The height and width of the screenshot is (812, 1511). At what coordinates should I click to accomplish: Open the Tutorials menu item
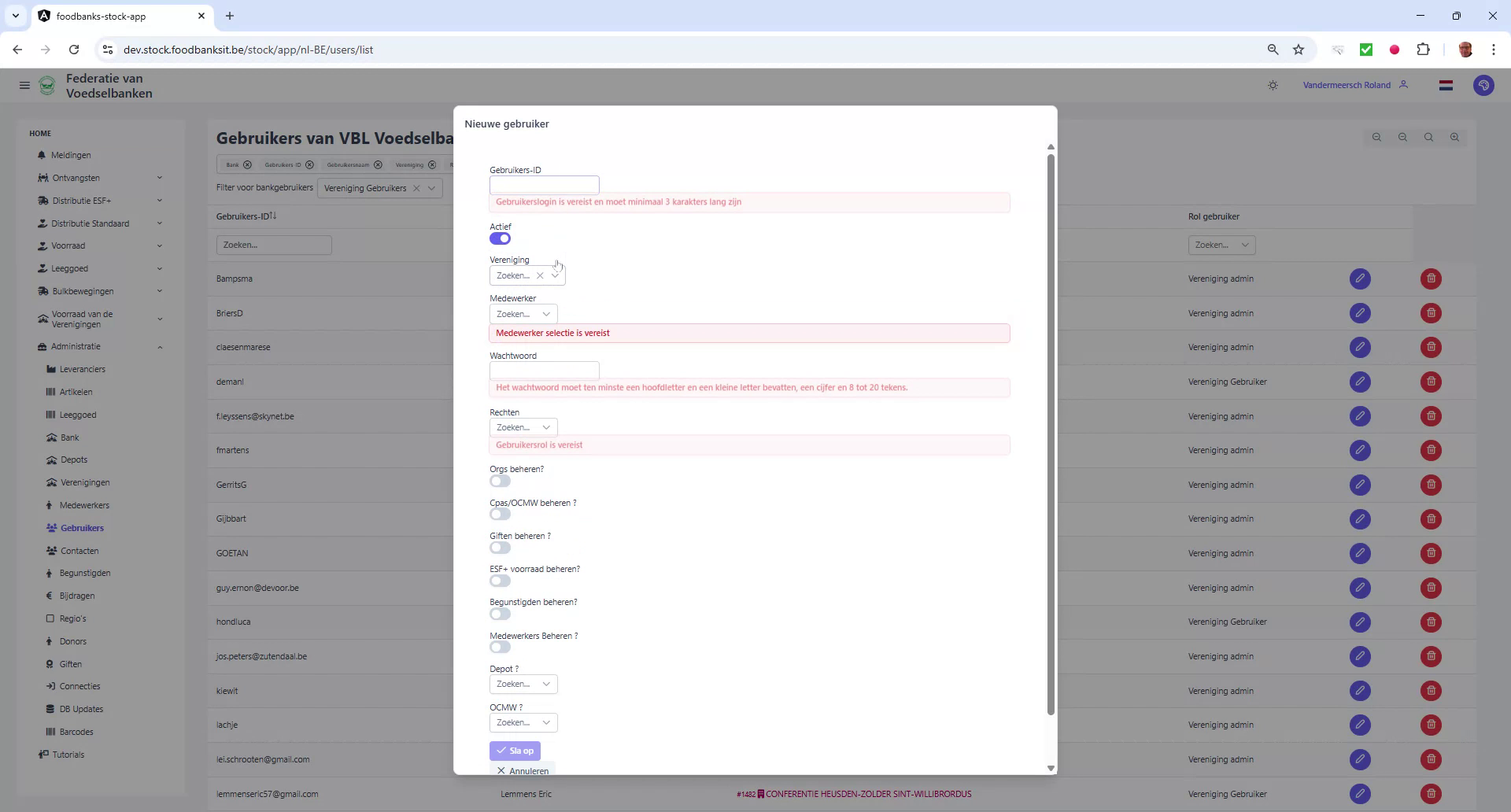[x=68, y=755]
